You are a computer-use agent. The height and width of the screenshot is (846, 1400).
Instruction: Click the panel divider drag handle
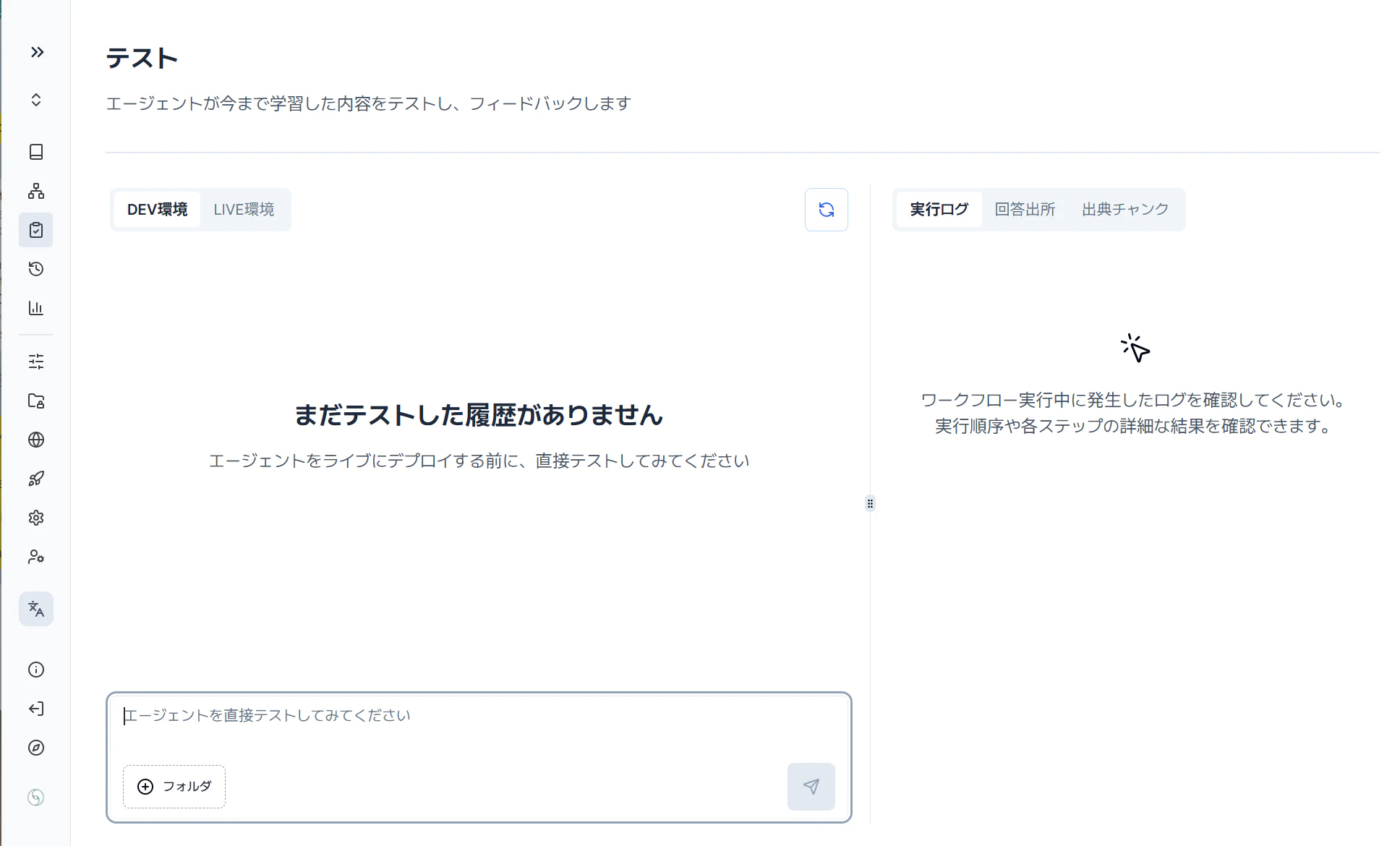pyautogui.click(x=870, y=503)
